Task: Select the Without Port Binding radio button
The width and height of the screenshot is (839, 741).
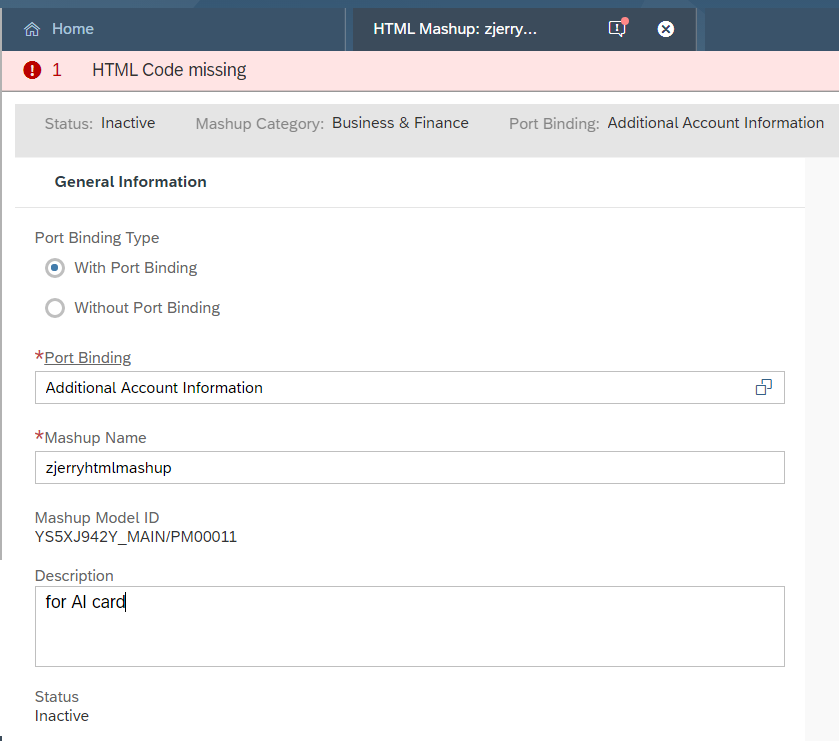Action: pos(55,308)
